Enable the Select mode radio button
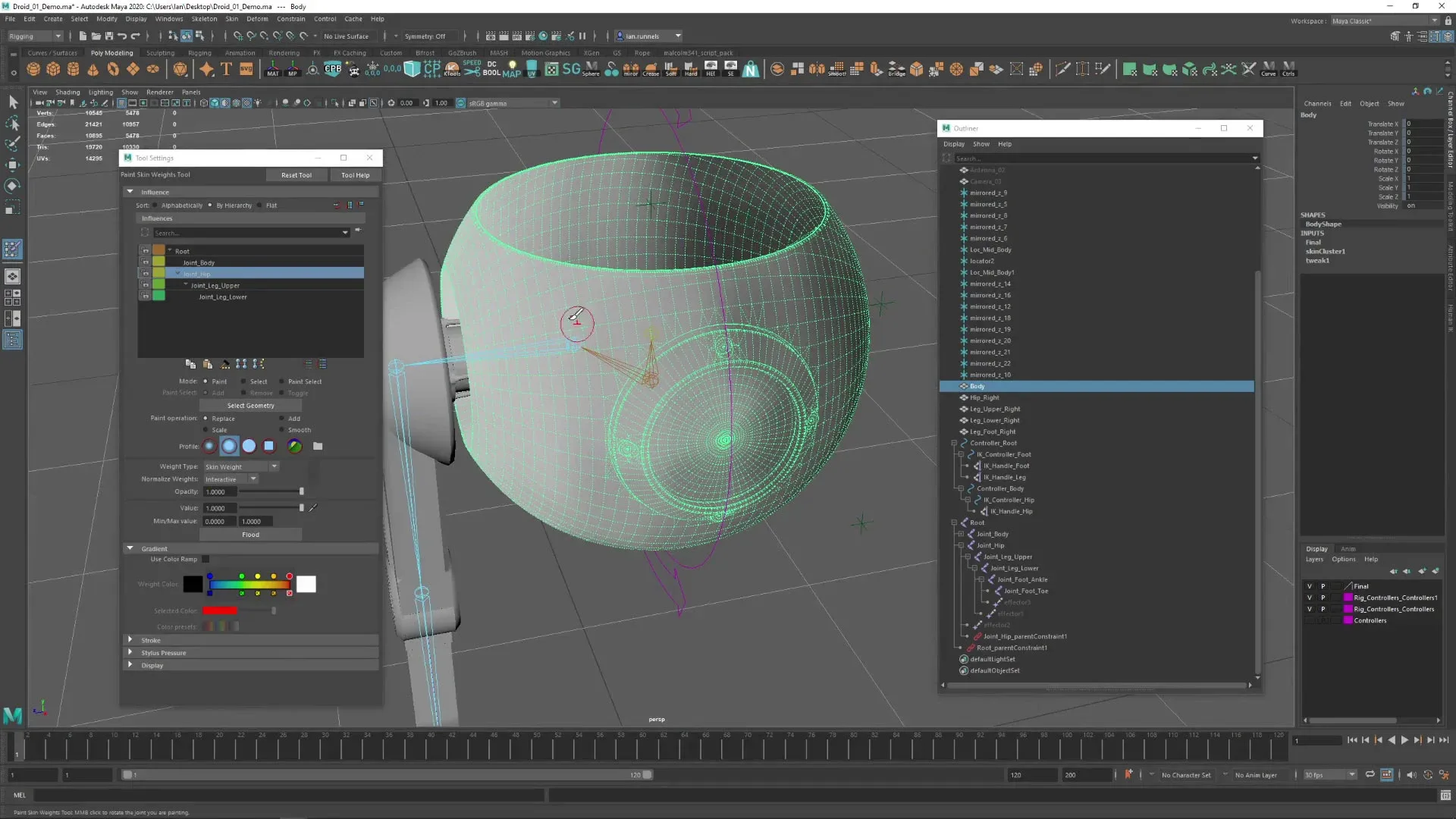 (x=243, y=381)
